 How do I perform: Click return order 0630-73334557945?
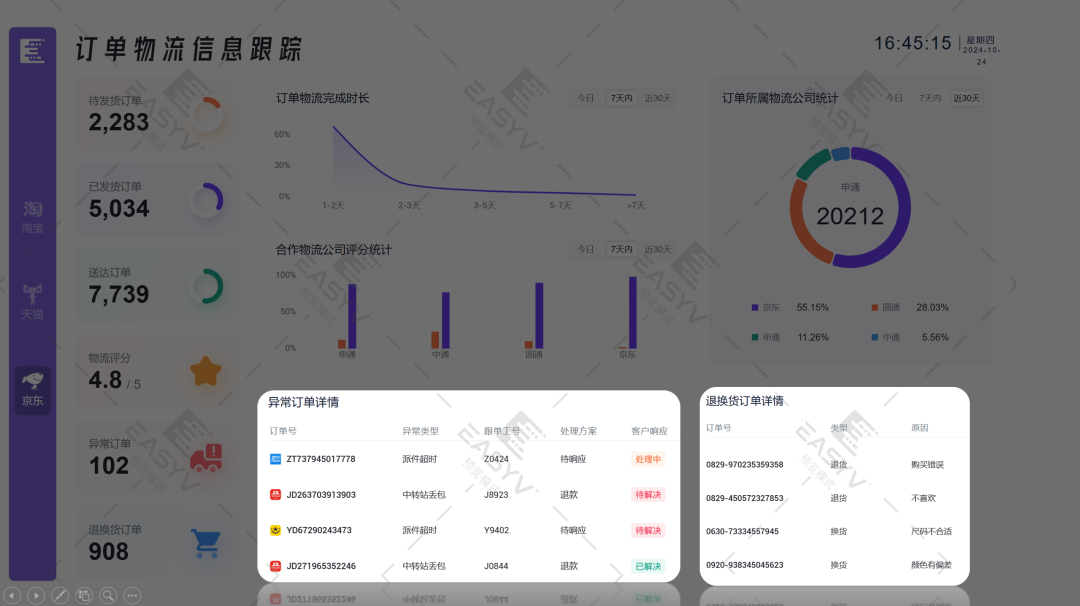click(x=742, y=532)
